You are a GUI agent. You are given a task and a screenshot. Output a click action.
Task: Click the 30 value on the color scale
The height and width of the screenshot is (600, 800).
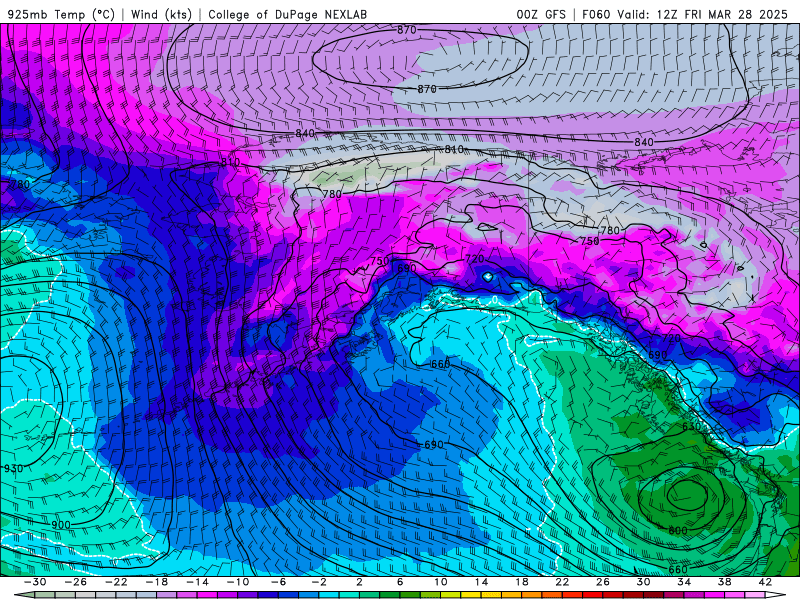click(x=643, y=582)
